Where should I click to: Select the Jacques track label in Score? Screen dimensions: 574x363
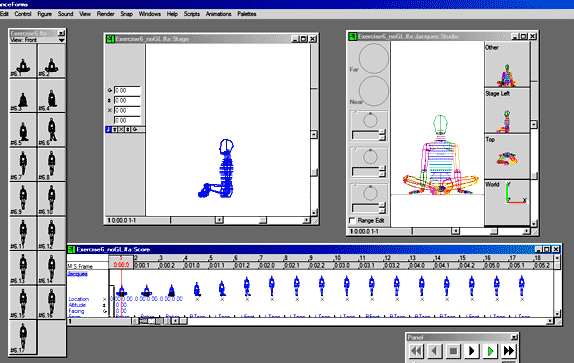78,274
